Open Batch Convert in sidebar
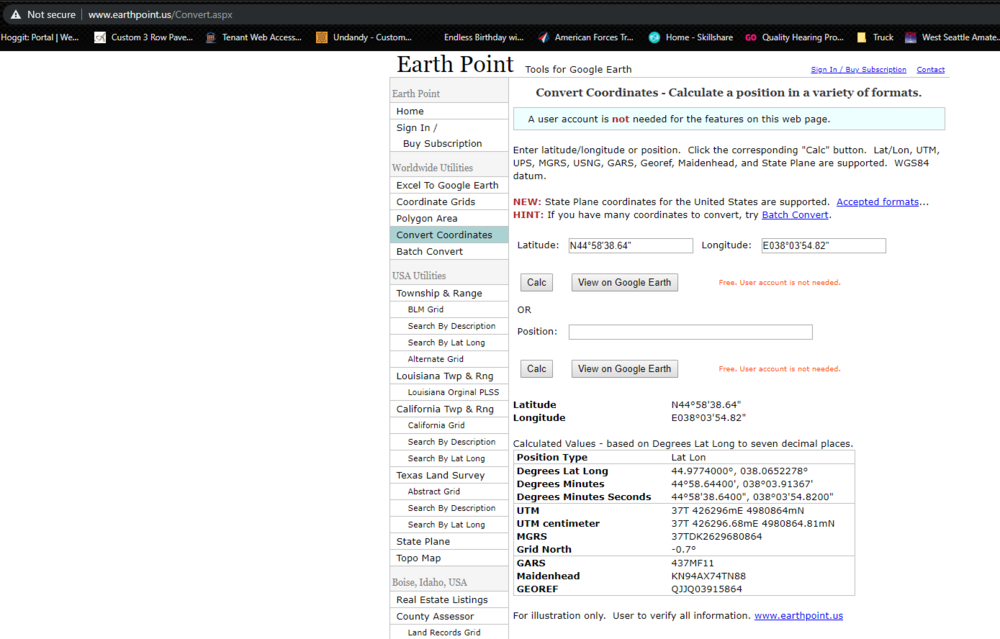 449,251
